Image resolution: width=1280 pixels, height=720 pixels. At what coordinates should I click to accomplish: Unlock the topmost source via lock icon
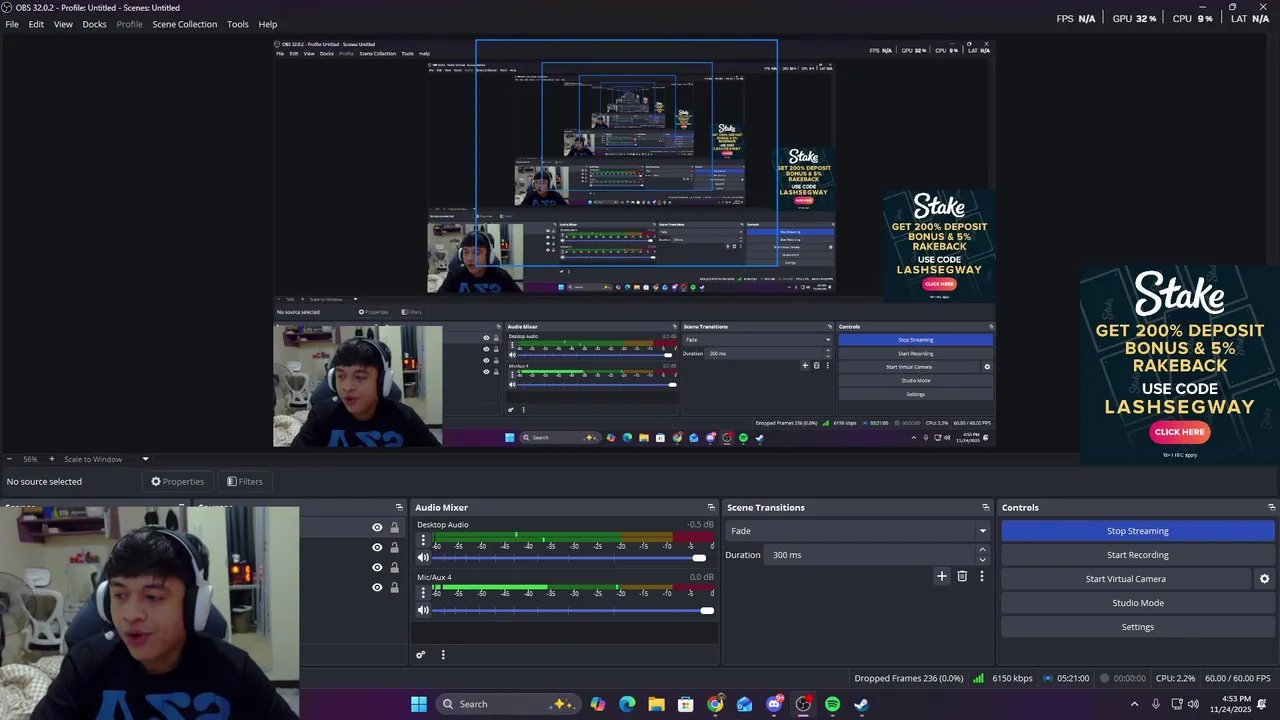(x=394, y=528)
